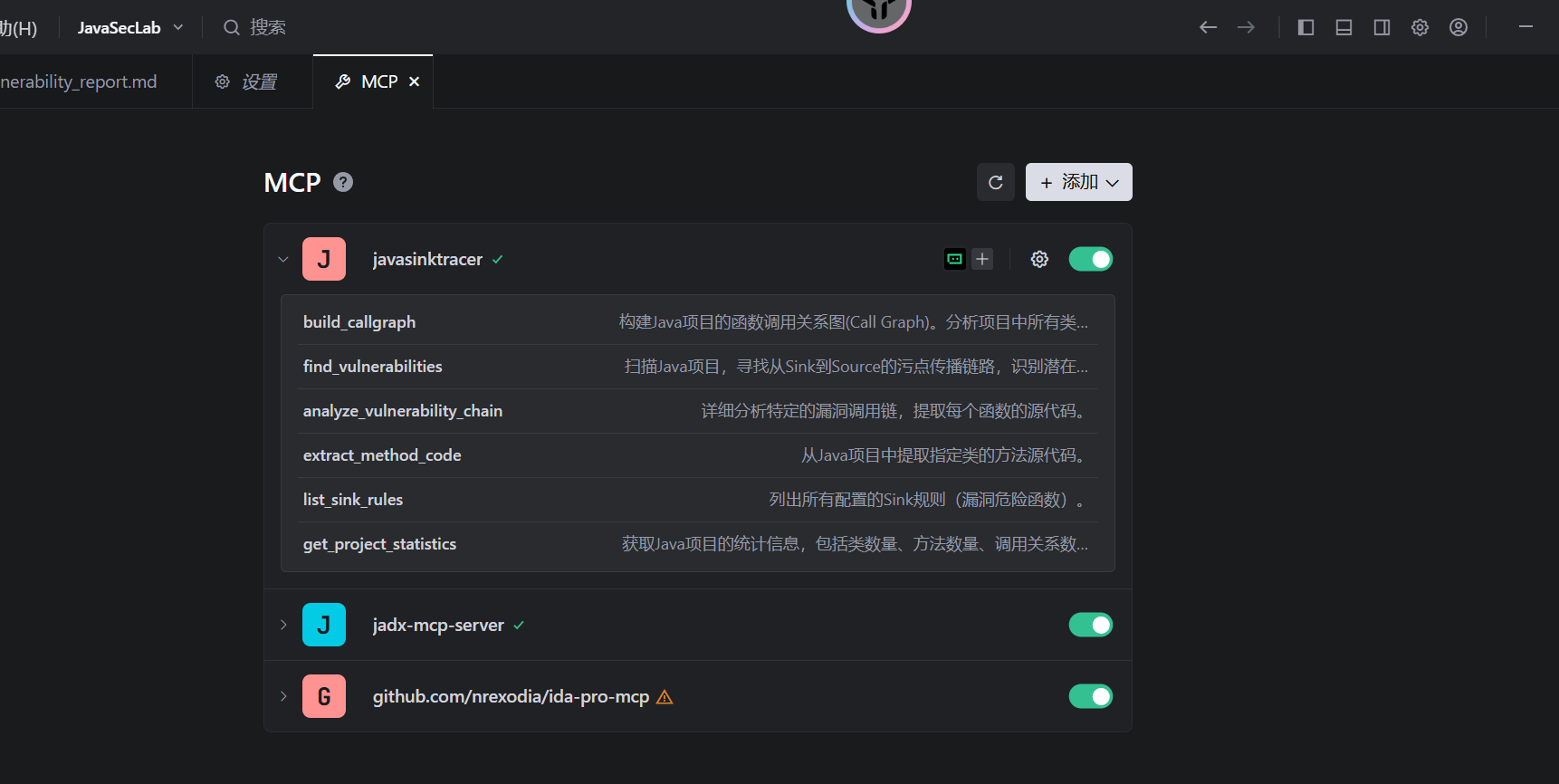
Task: Open the user account icon
Action: click(x=1458, y=27)
